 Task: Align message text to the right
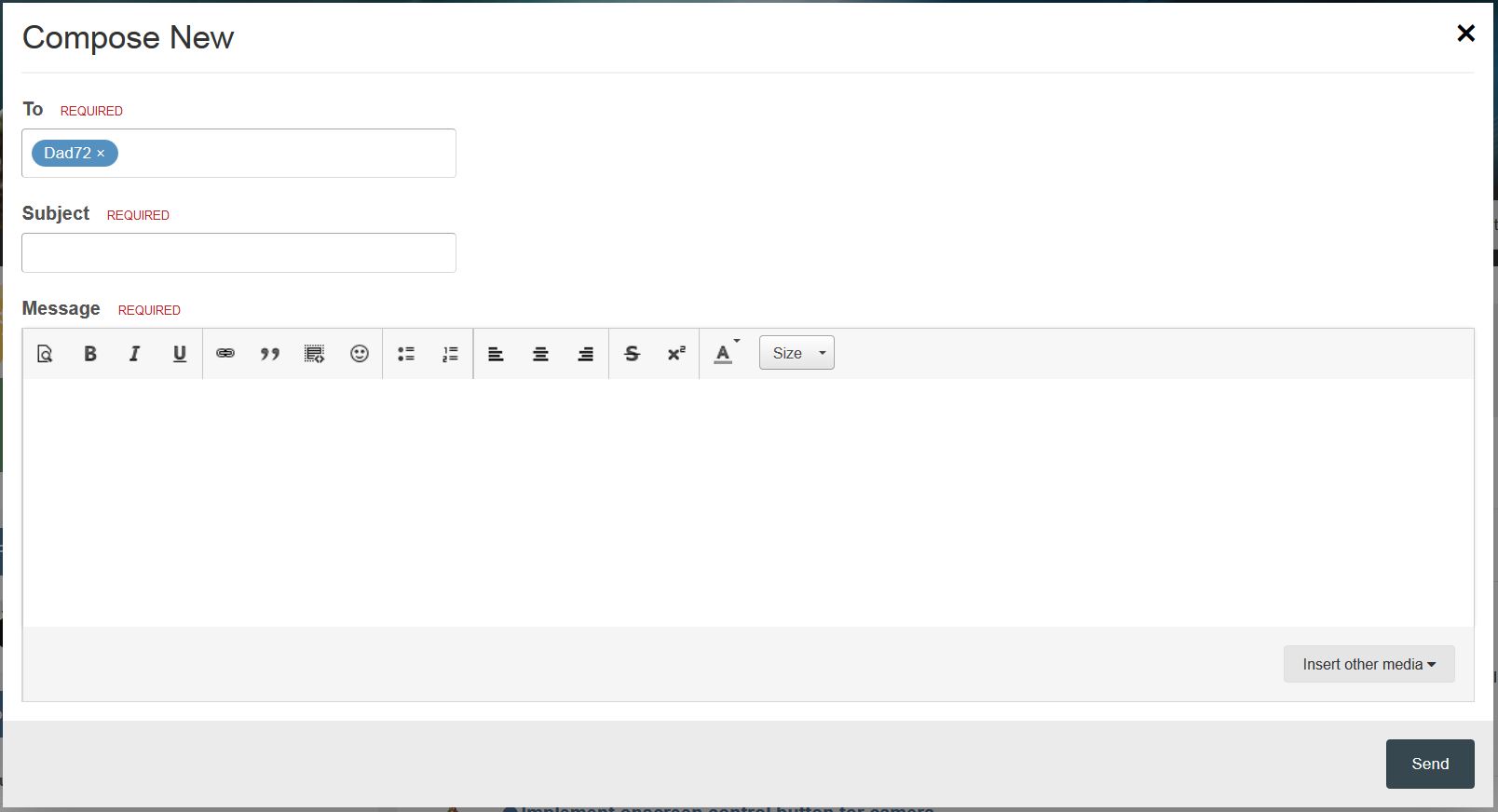585,354
